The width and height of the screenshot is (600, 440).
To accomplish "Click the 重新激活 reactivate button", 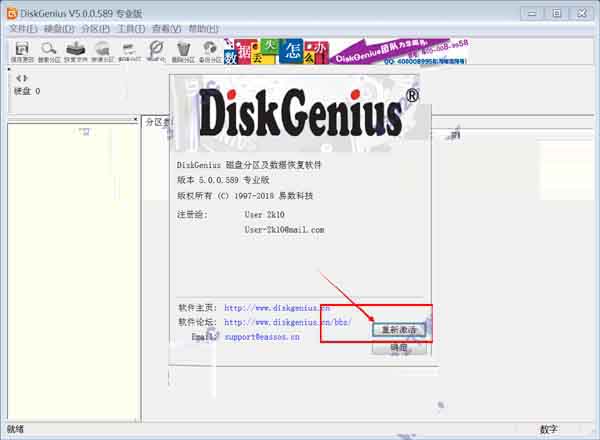I will coord(399,330).
